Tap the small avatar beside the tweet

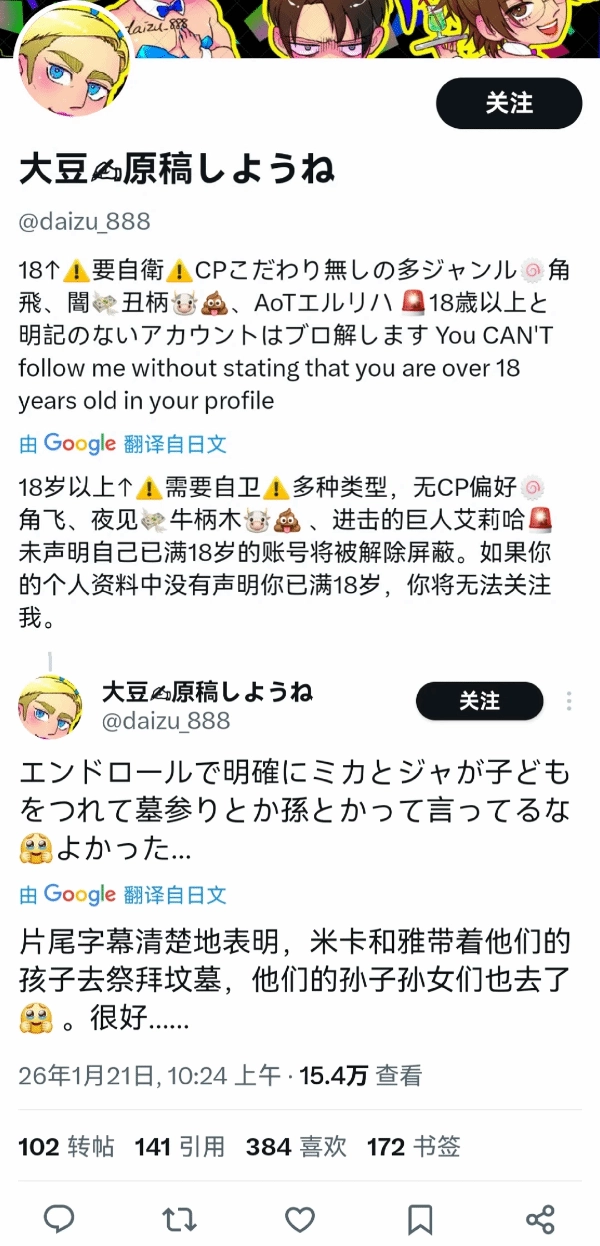50,707
